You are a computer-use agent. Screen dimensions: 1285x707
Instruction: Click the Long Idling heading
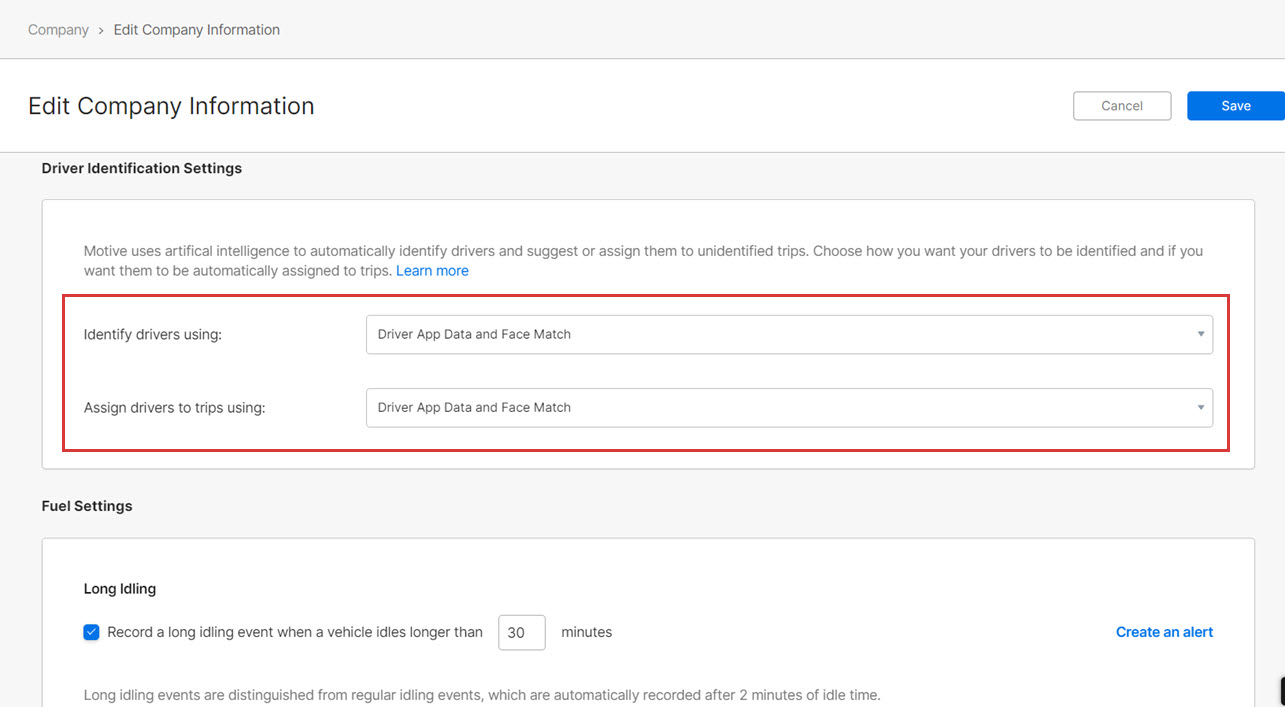point(120,589)
